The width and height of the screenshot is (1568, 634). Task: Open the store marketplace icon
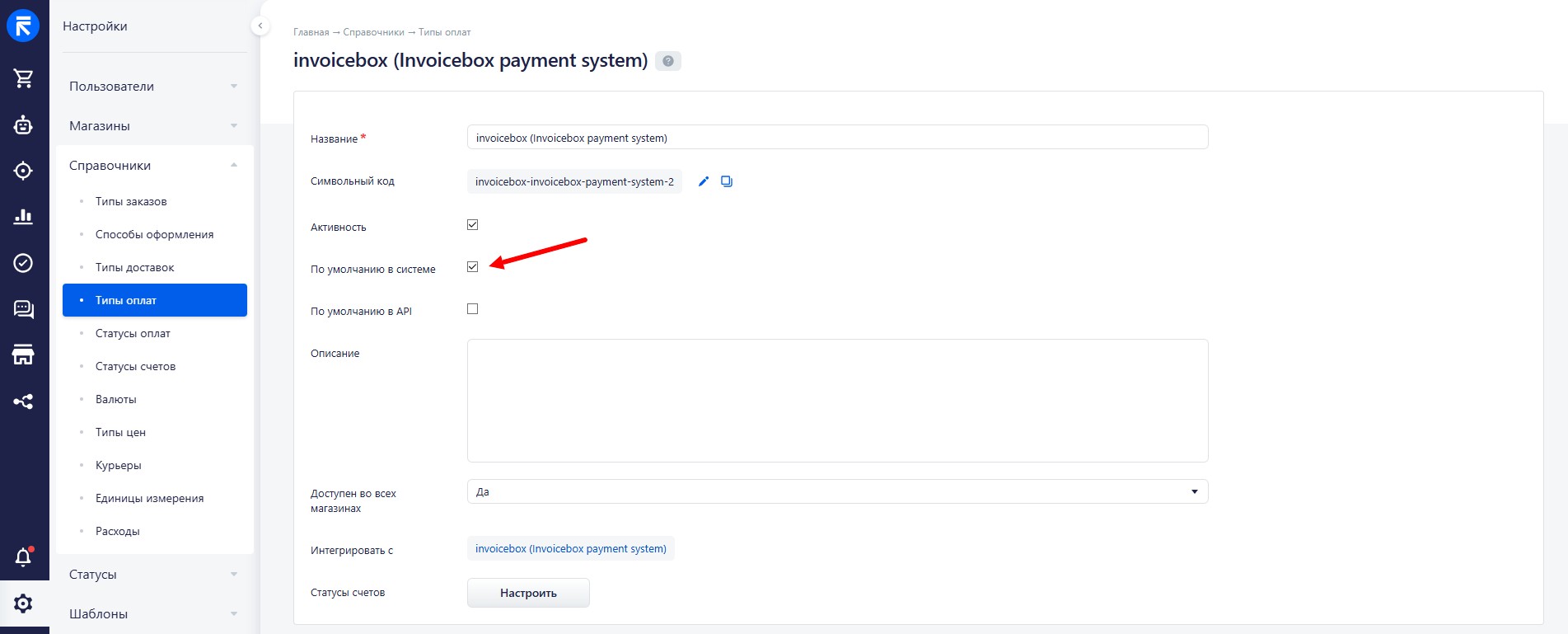23,355
